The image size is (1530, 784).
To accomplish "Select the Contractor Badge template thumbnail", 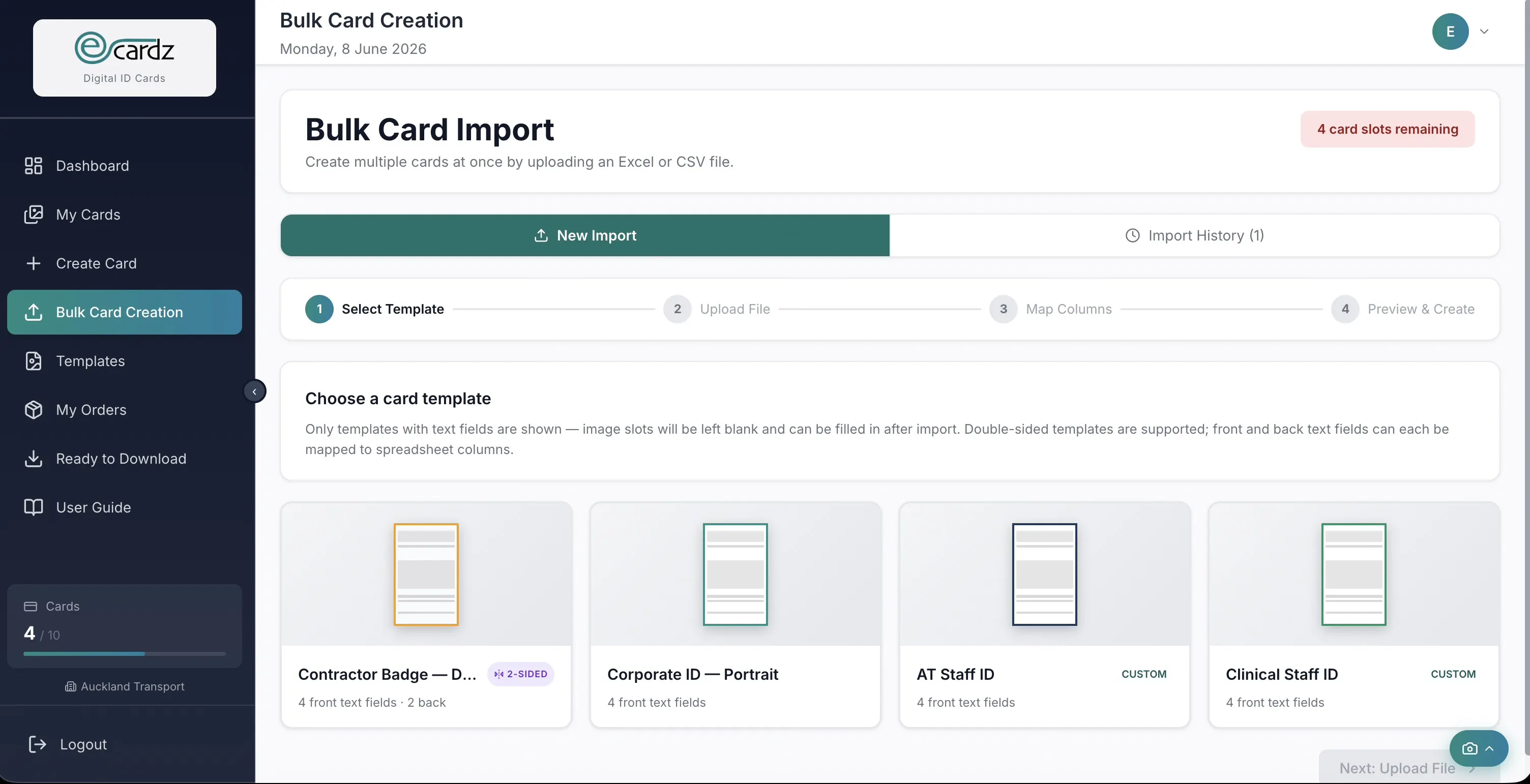I will coord(426,574).
